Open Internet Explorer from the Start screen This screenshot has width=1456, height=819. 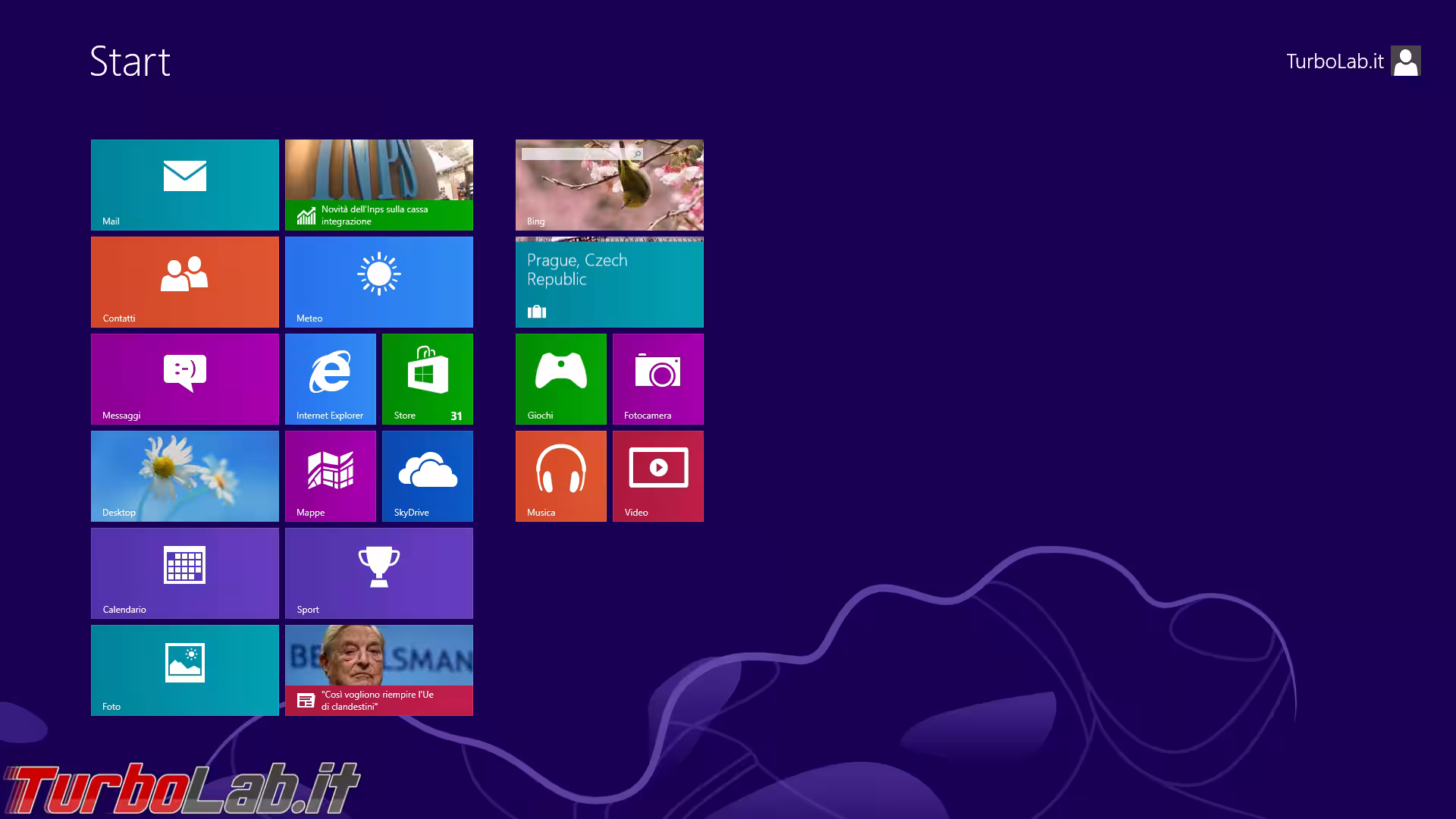point(331,378)
